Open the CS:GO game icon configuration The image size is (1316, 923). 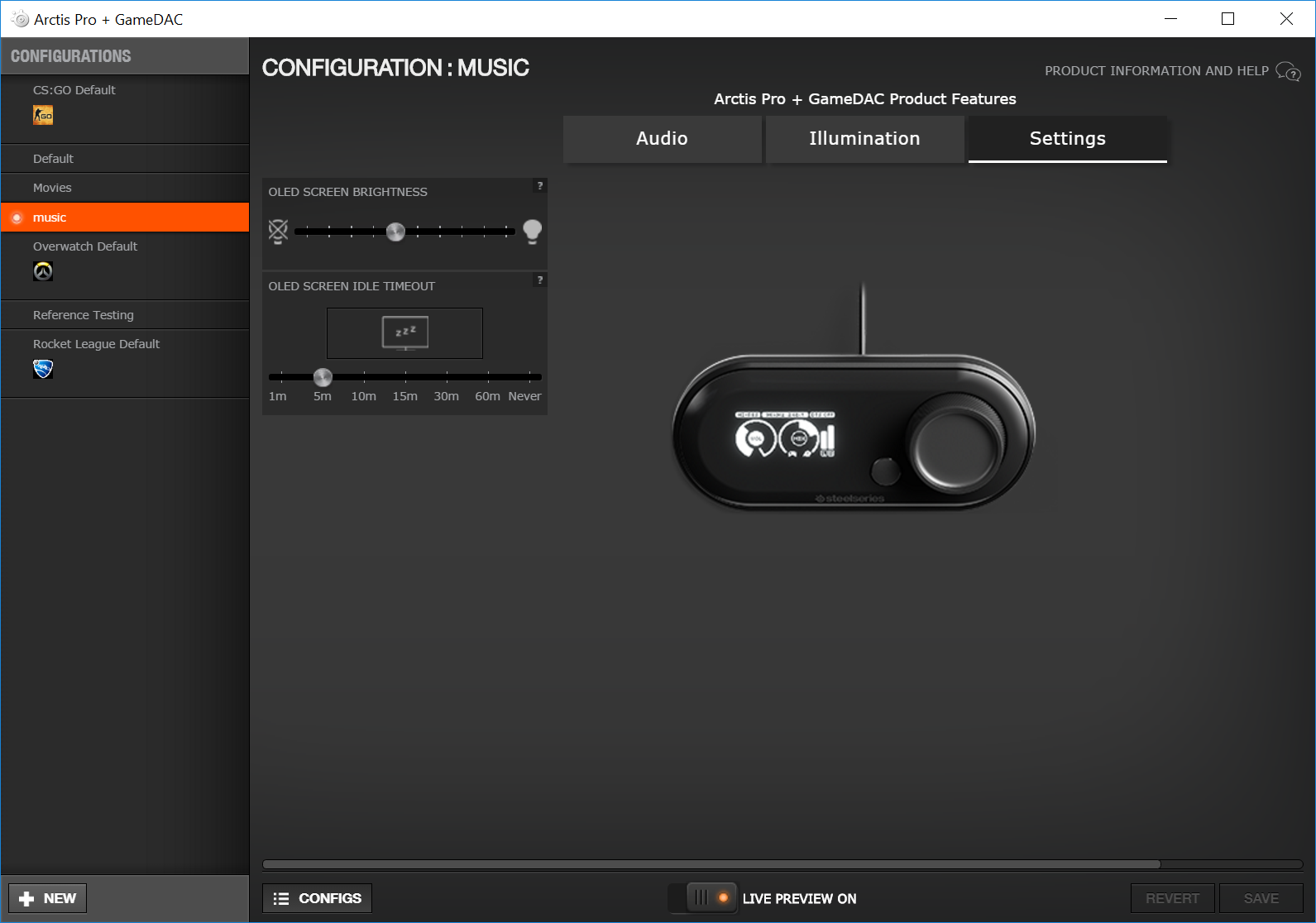click(x=43, y=116)
